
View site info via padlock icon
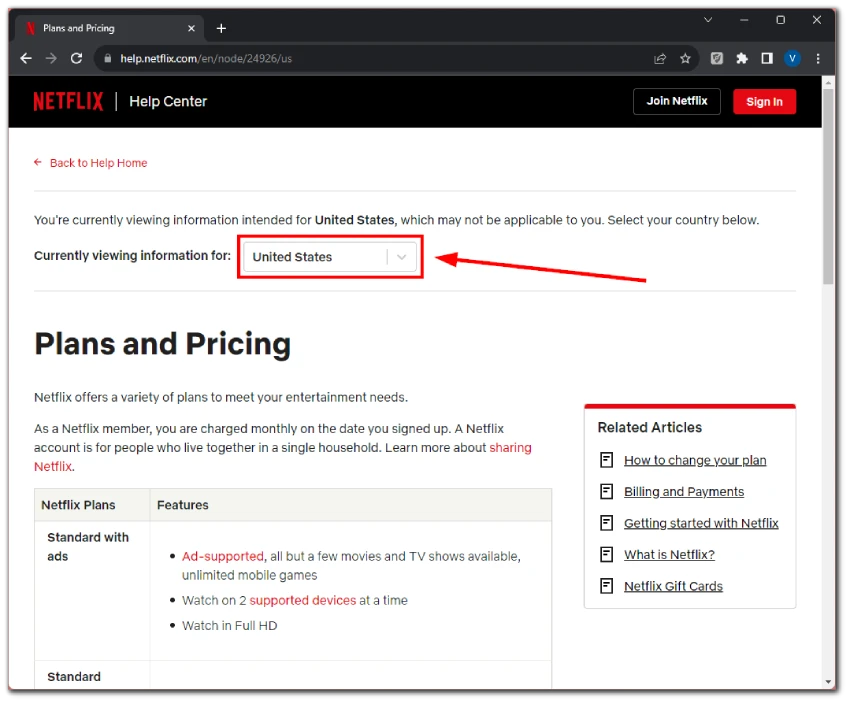click(107, 59)
